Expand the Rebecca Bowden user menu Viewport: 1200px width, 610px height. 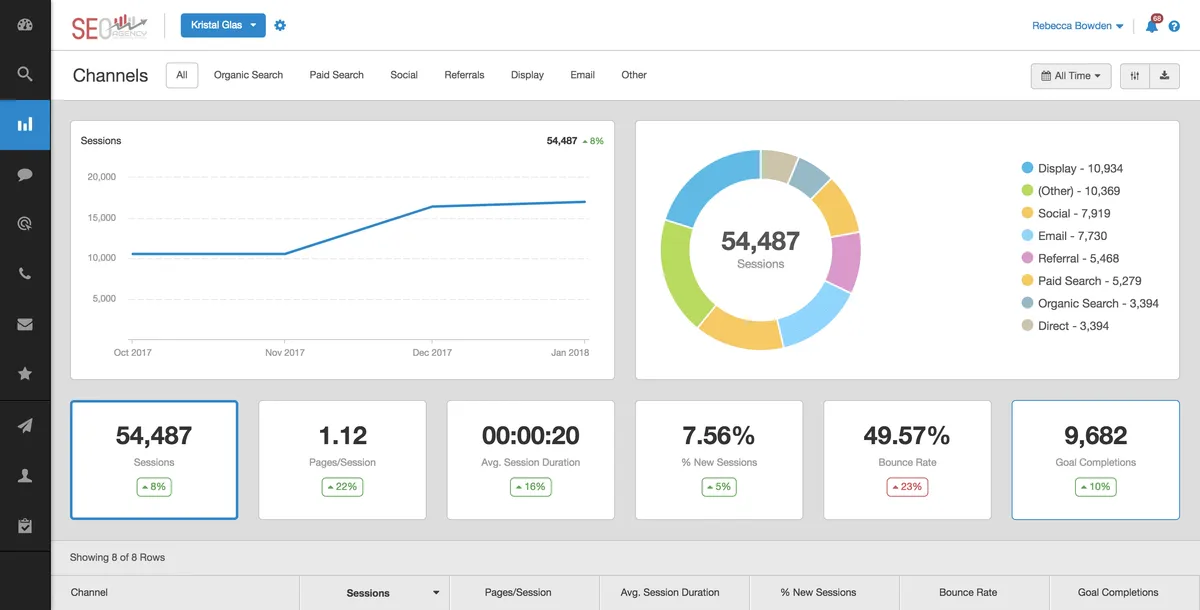point(1077,26)
